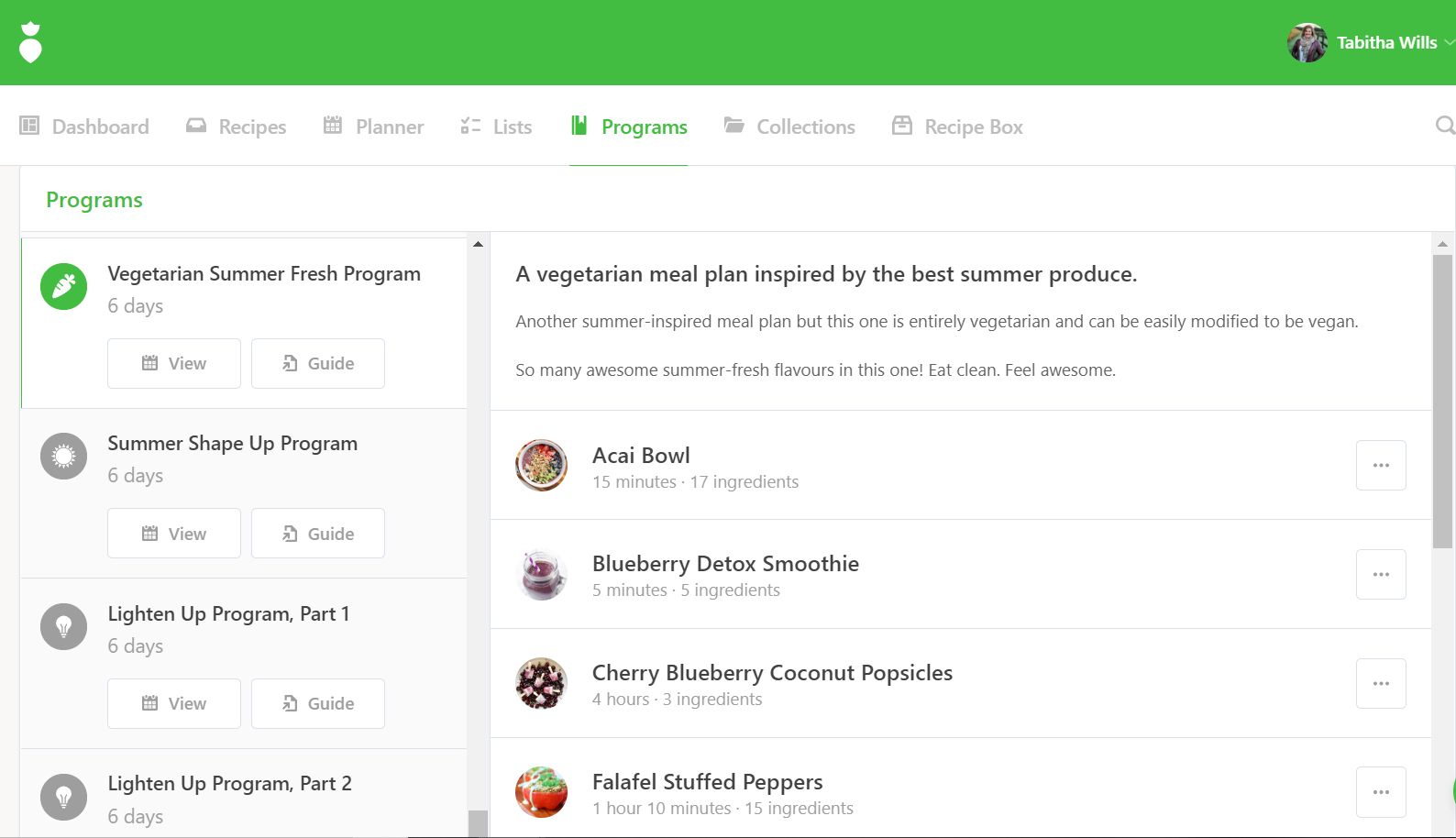Click the Acai Bowl recipe thumbnail
Screen dimensions: 1456x838
tap(541, 466)
